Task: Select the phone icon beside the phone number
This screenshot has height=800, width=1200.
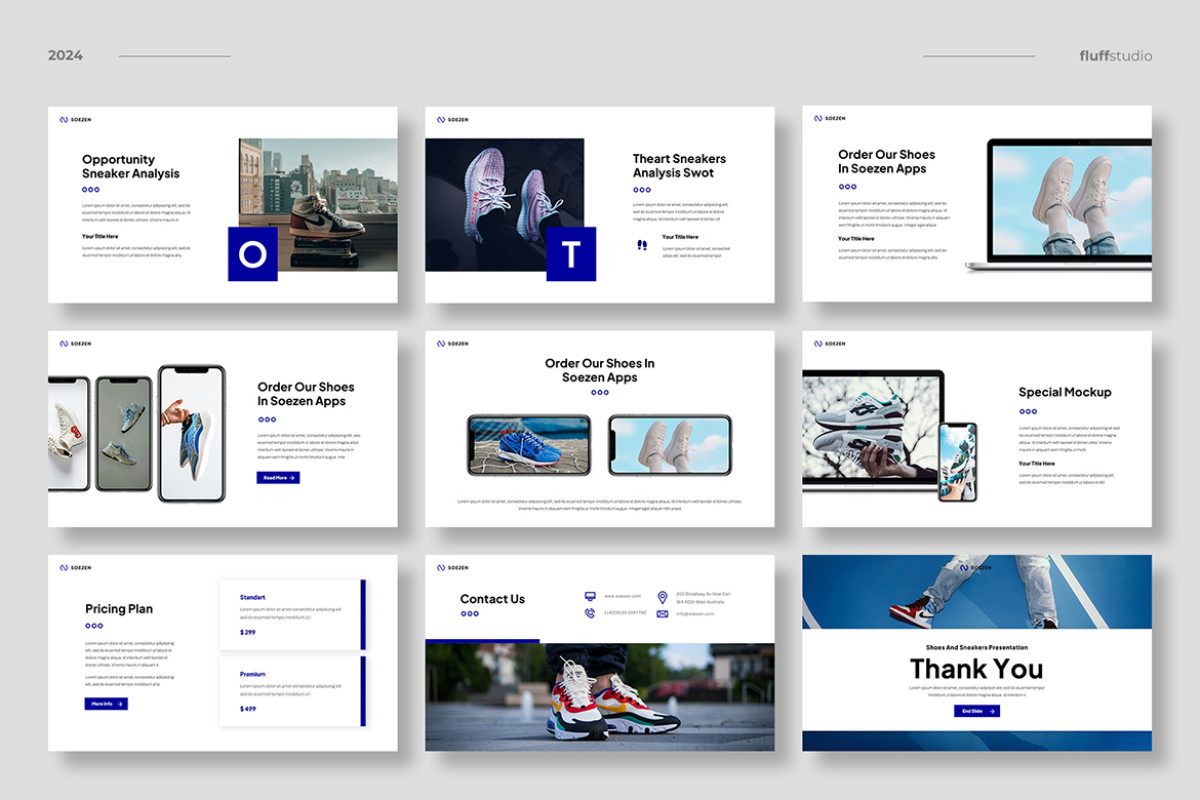Action: (x=590, y=613)
